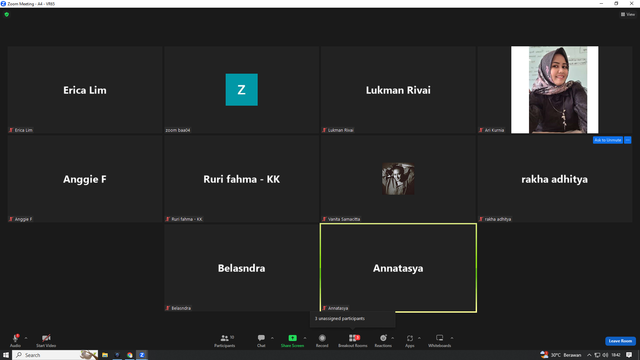The height and width of the screenshot is (360, 640).
Task: Select the Anggie F video tile
Action: click(85, 179)
